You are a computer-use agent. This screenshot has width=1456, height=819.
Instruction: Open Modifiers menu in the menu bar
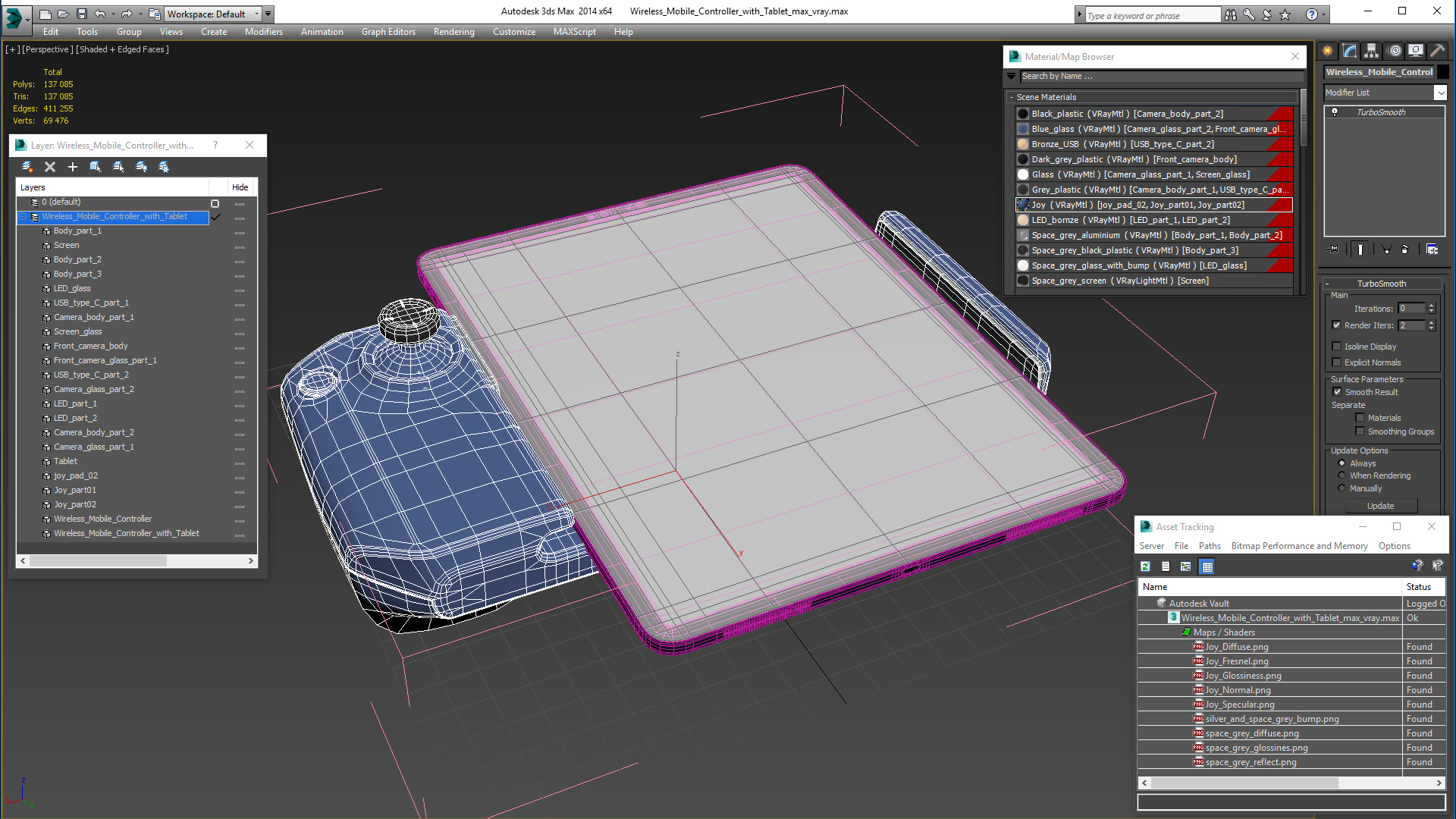263,32
